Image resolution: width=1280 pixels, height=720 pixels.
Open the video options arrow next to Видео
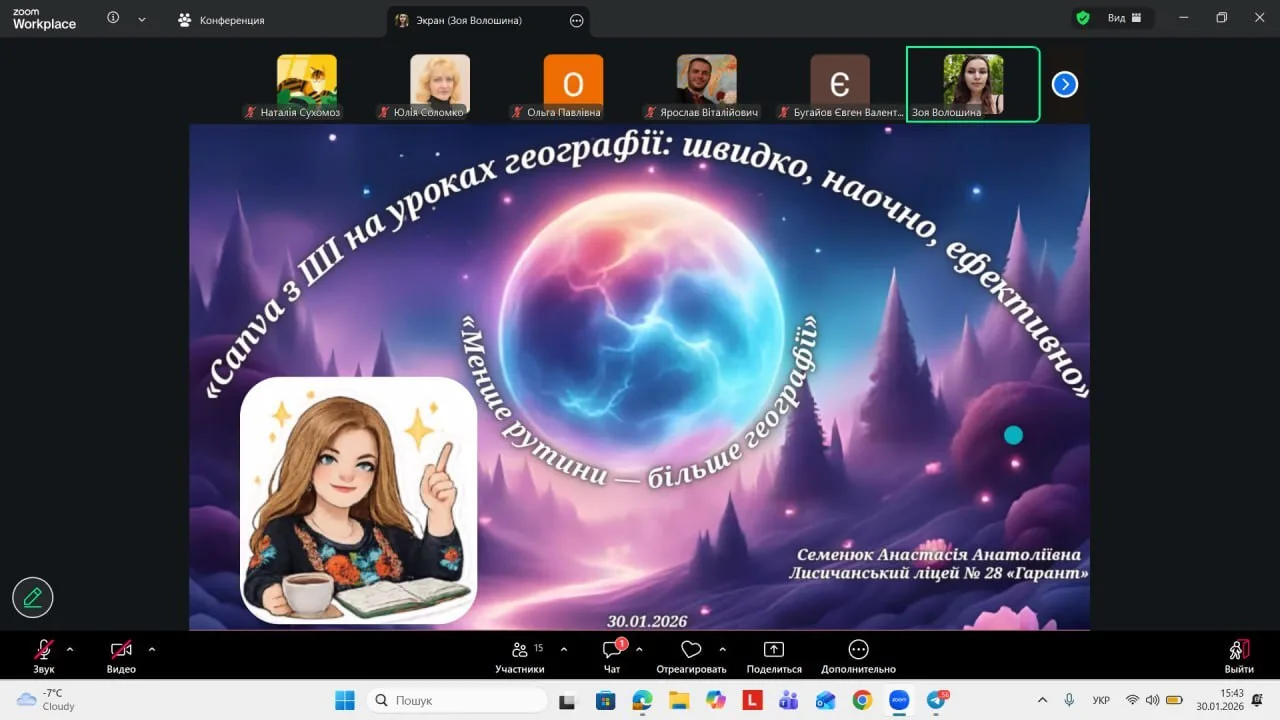tap(152, 649)
